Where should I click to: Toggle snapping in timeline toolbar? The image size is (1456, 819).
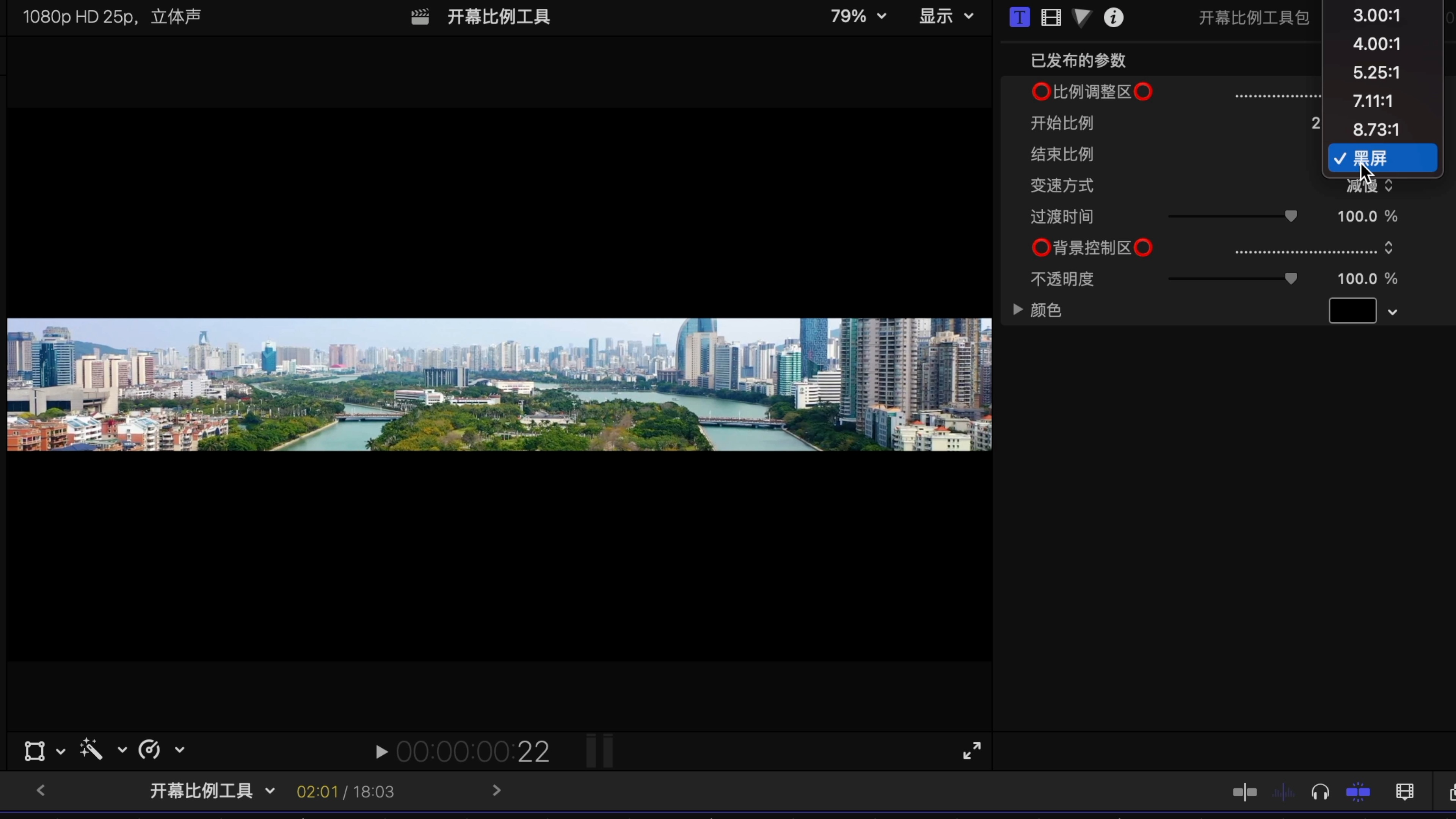click(x=1358, y=792)
